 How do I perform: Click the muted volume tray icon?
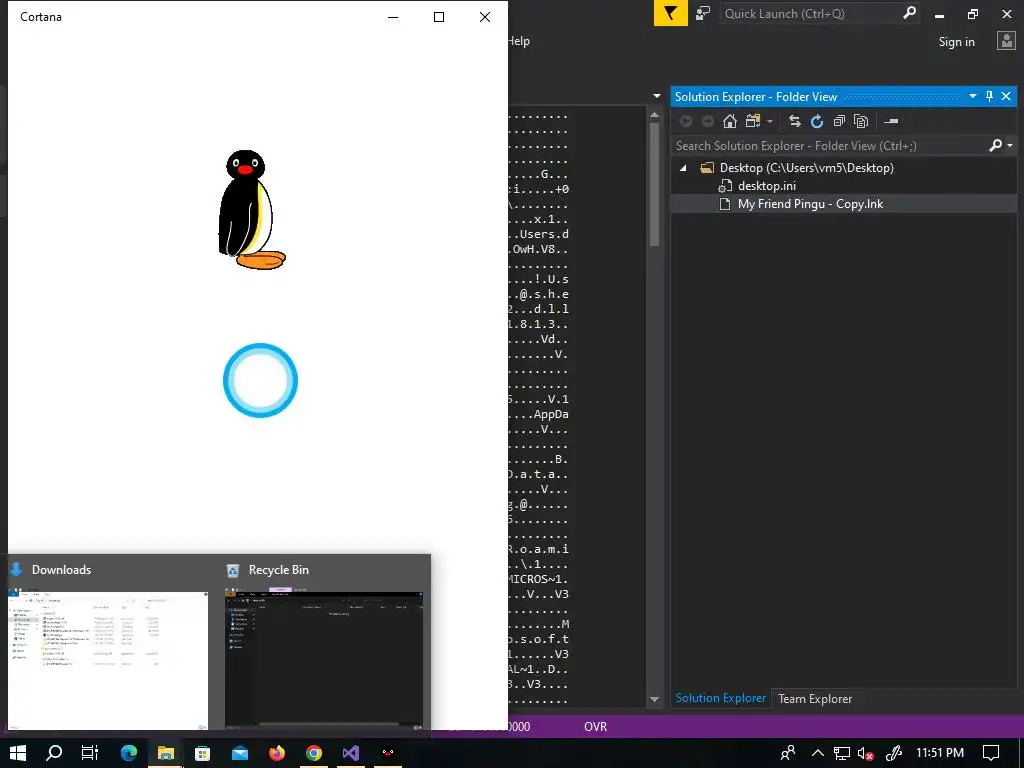point(866,754)
